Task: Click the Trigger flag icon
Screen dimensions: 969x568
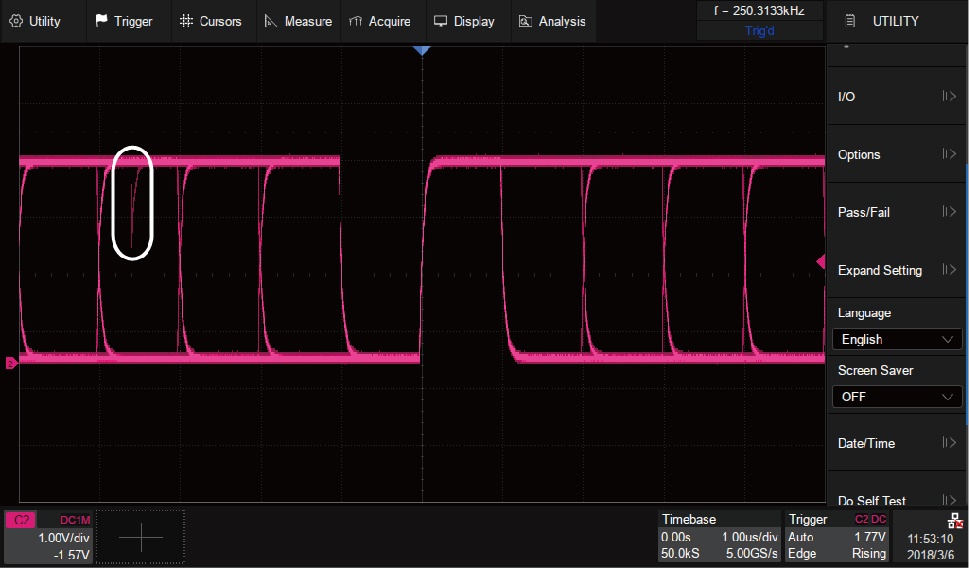Action: (102, 21)
